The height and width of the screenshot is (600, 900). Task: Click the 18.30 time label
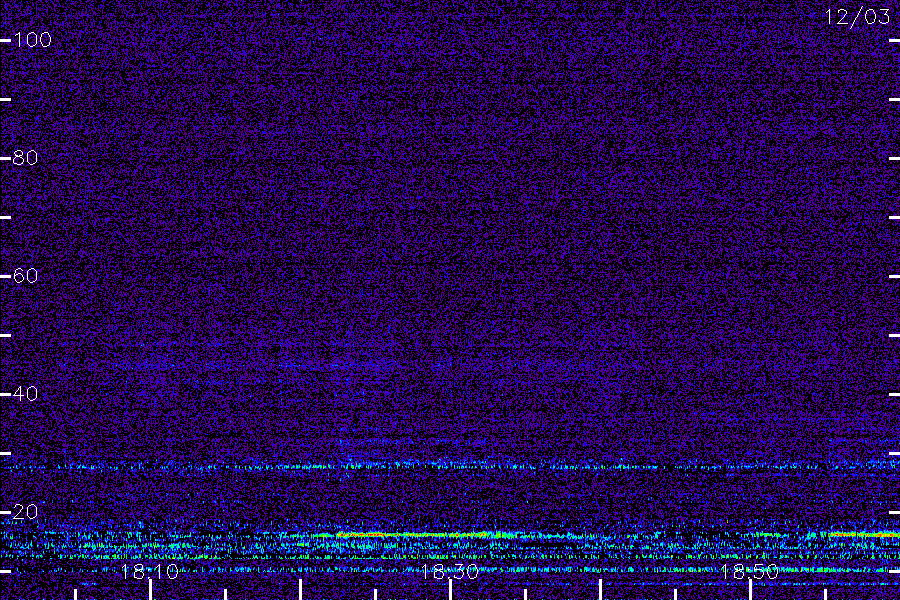tap(449, 571)
